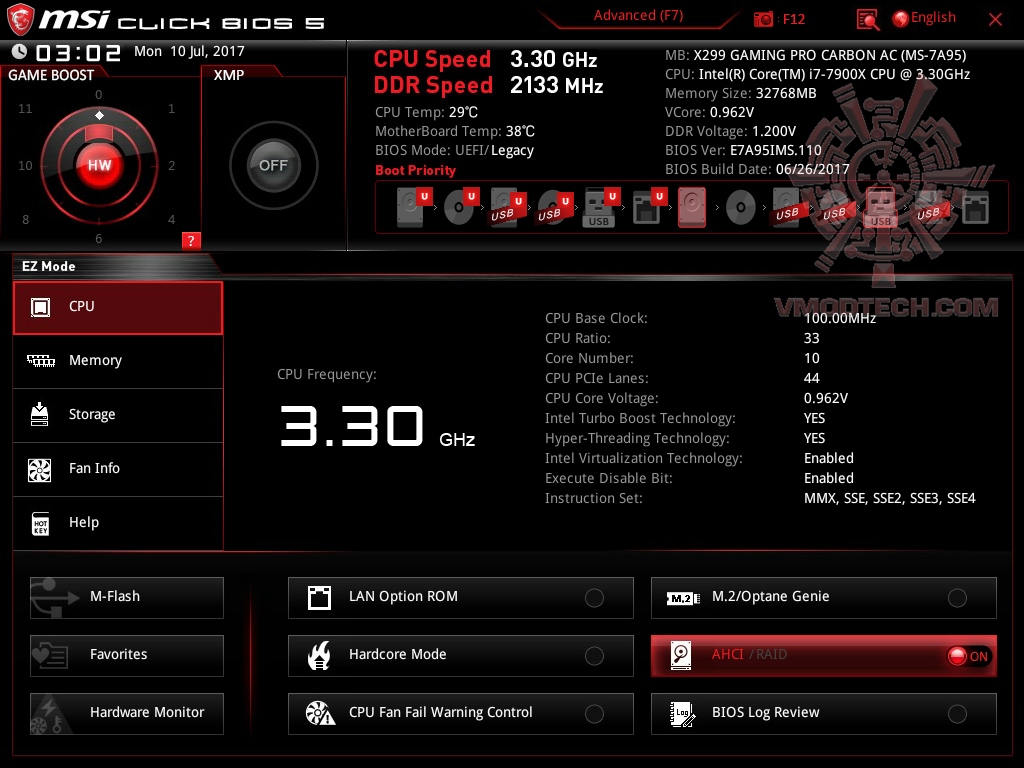Select the UEFI USB key boot device
This screenshot has height=768, width=1024.
(x=601, y=207)
